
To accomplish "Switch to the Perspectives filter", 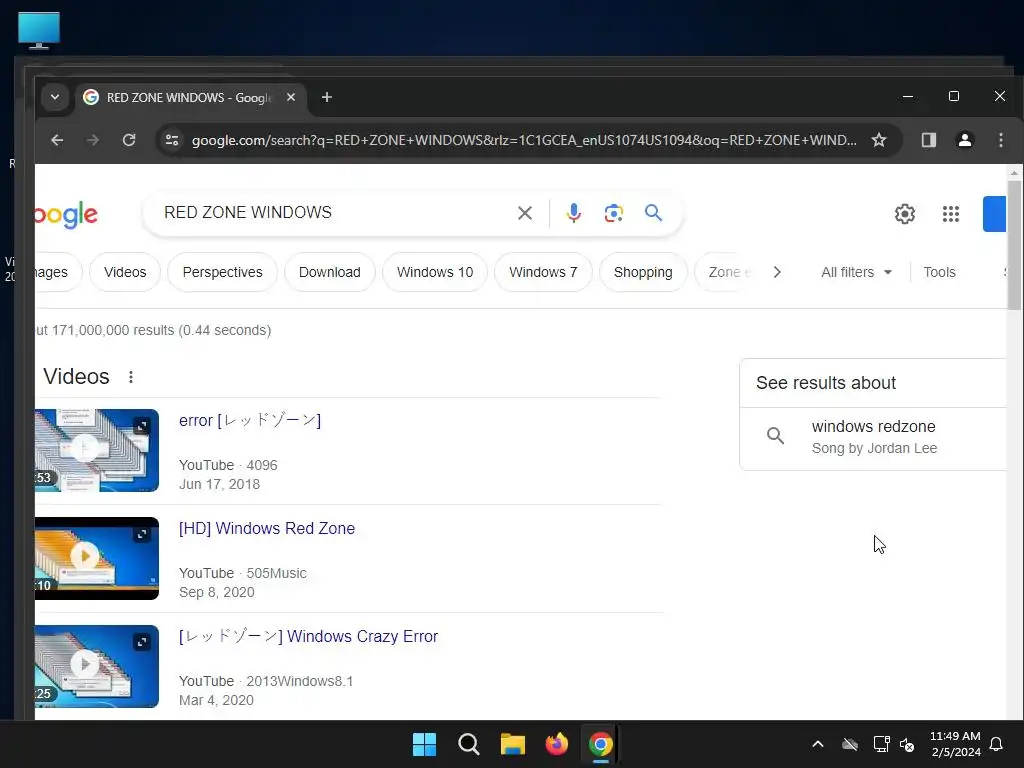I will 223,272.
